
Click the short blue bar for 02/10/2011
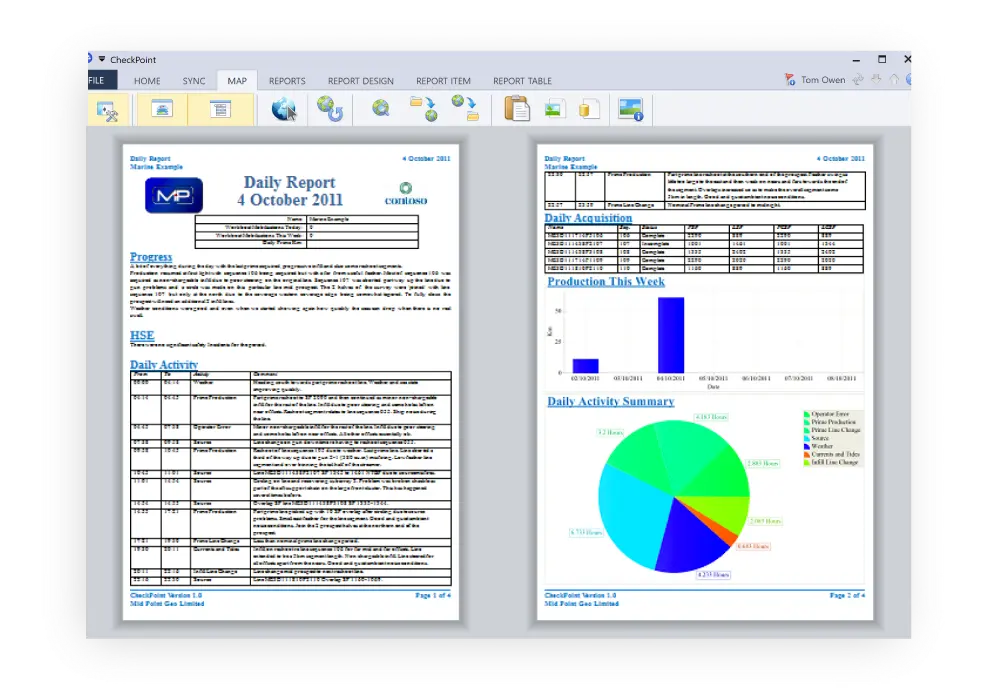[585, 366]
